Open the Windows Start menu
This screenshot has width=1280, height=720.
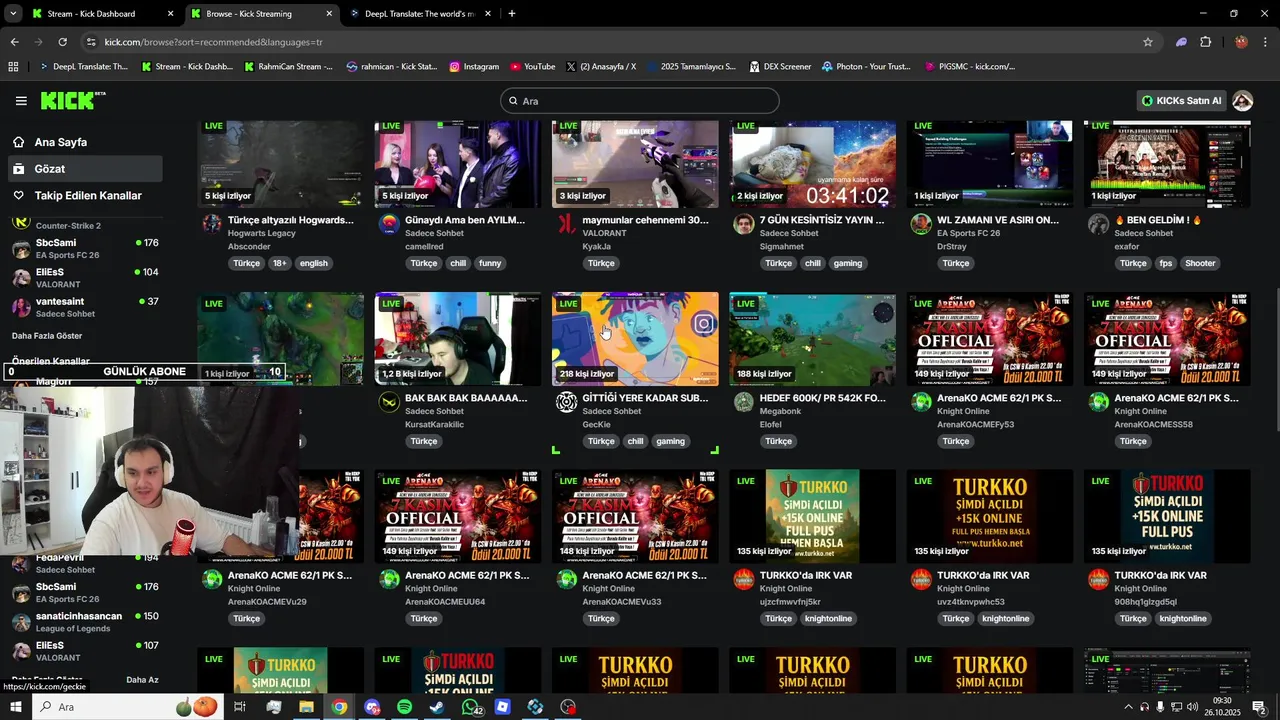point(15,707)
